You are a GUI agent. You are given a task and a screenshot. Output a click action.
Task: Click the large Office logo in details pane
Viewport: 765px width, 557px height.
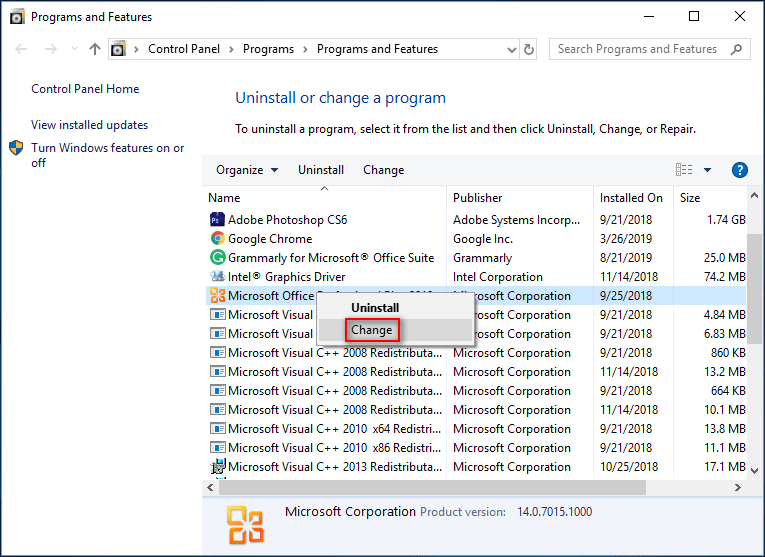245,525
